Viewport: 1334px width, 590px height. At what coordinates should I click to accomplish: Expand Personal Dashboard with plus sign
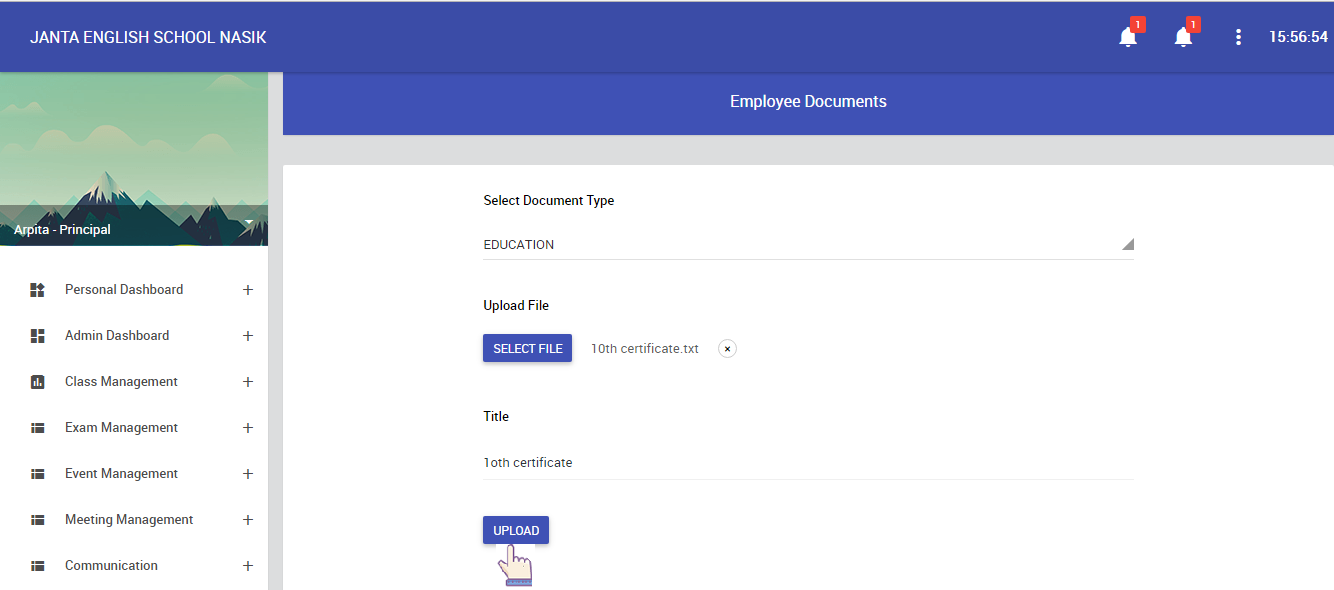pyautogui.click(x=248, y=290)
